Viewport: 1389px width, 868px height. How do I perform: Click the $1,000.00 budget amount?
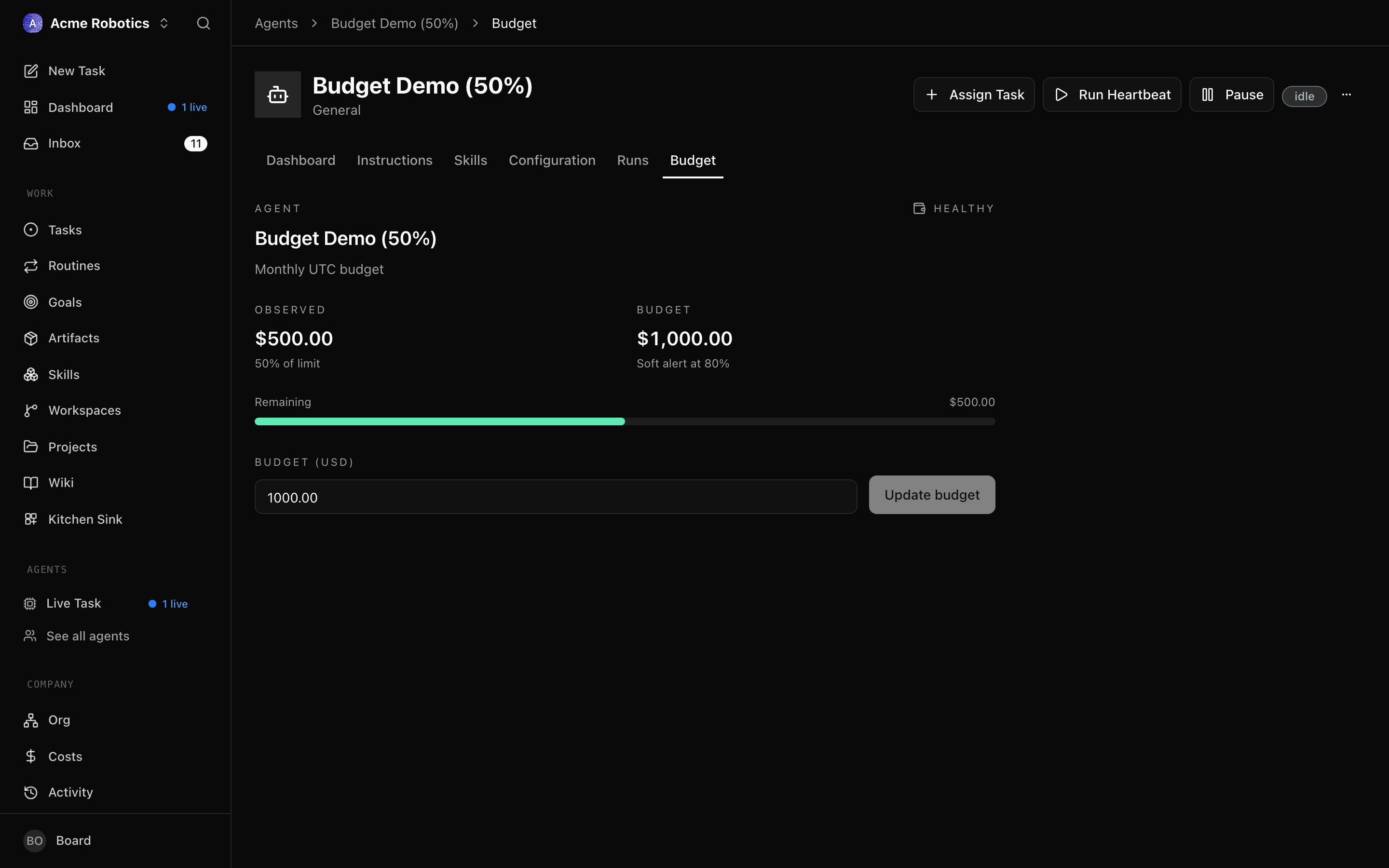pos(684,339)
